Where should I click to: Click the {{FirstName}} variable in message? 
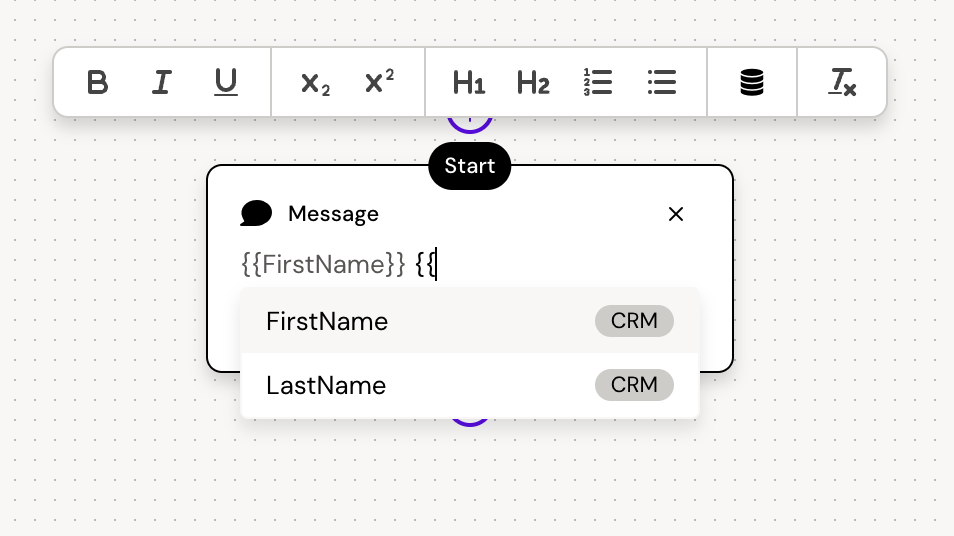[x=323, y=265]
